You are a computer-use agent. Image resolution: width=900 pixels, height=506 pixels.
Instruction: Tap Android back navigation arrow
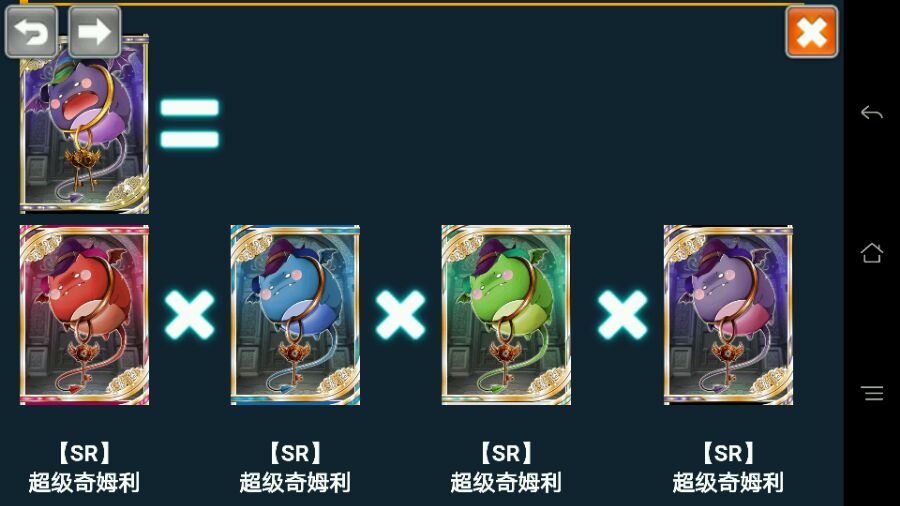coord(871,112)
